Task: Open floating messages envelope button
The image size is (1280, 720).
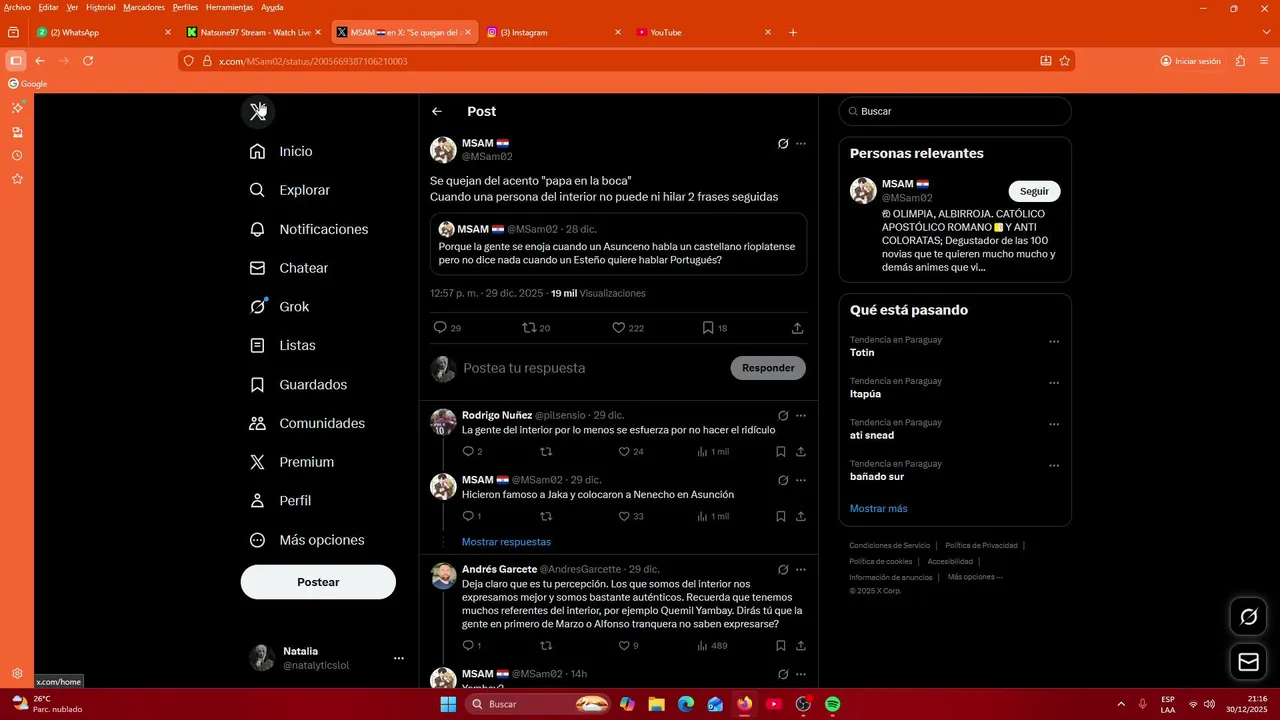Action: 1248,662
